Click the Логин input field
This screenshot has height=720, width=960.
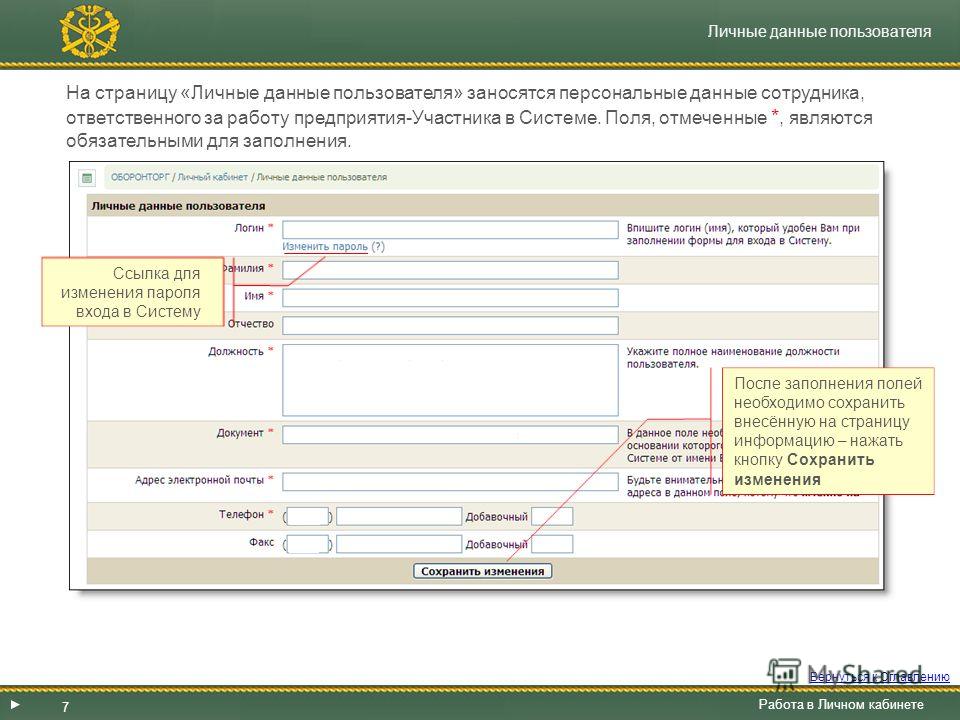[x=450, y=230]
